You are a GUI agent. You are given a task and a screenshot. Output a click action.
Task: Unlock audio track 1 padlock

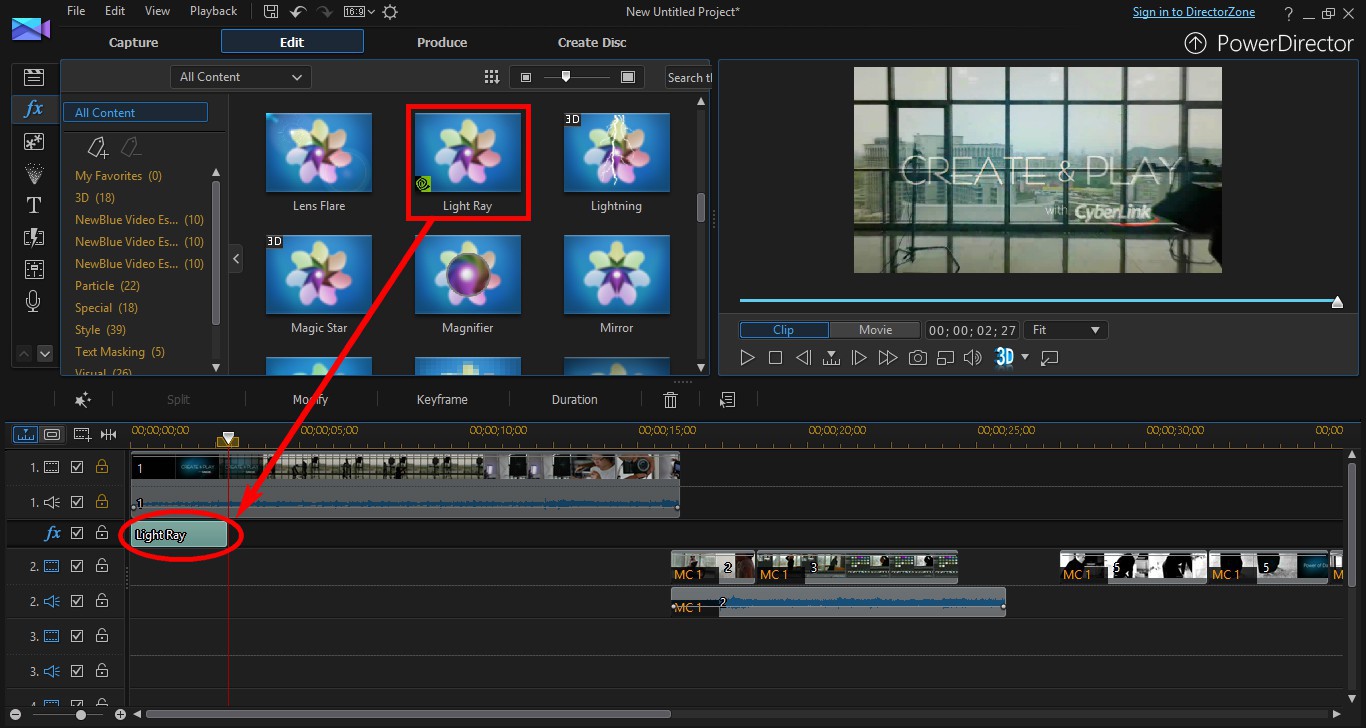coord(101,502)
